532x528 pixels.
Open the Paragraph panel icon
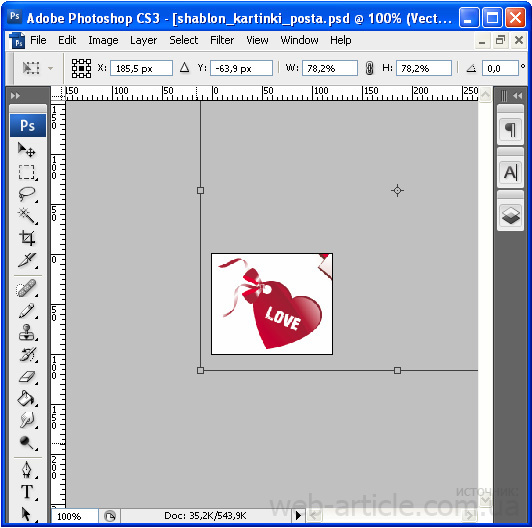(510, 129)
